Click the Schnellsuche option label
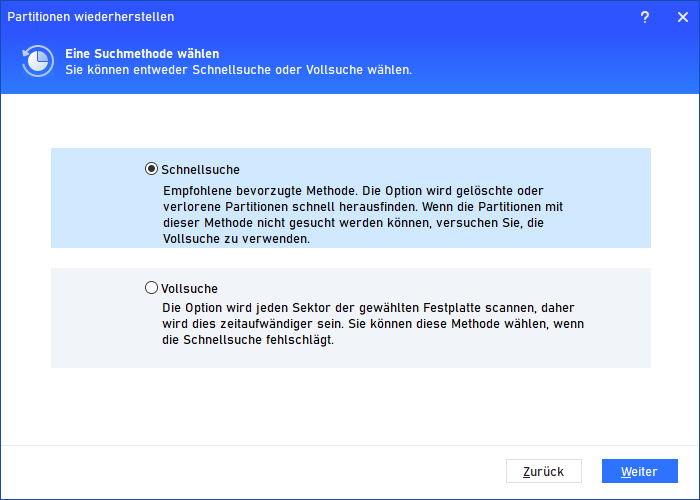The width and height of the screenshot is (700, 500). coord(200,170)
